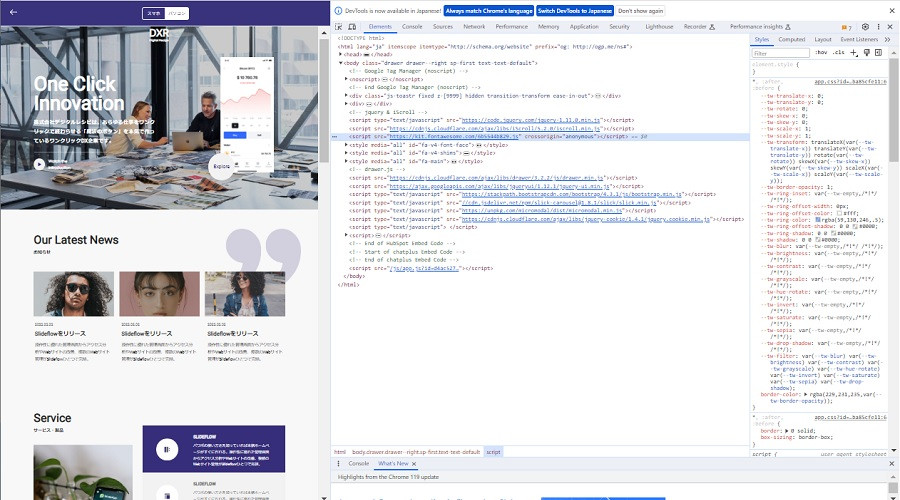Image resolution: width=900 pixels, height=500 pixels.
Task: Open the --tw-shadow color swatch
Action: click(819, 240)
